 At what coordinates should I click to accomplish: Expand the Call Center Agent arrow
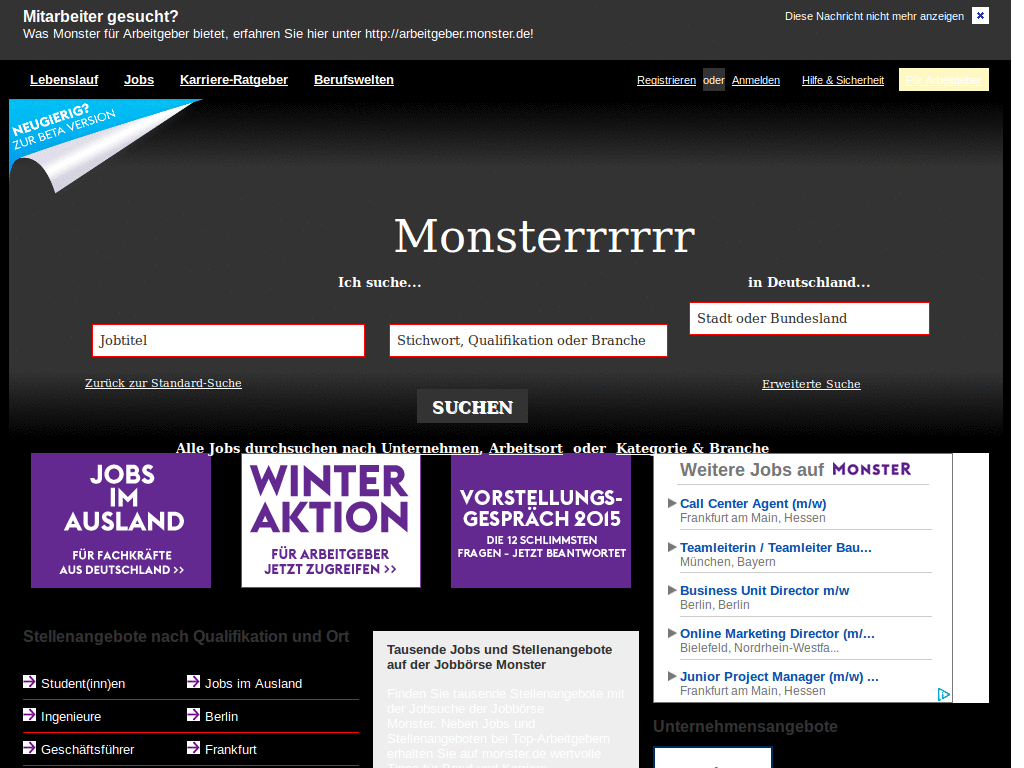672,504
